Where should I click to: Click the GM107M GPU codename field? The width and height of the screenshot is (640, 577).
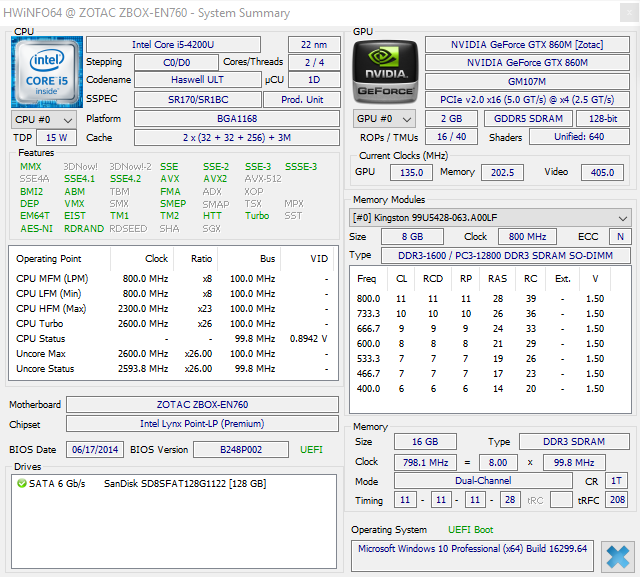pos(527,82)
